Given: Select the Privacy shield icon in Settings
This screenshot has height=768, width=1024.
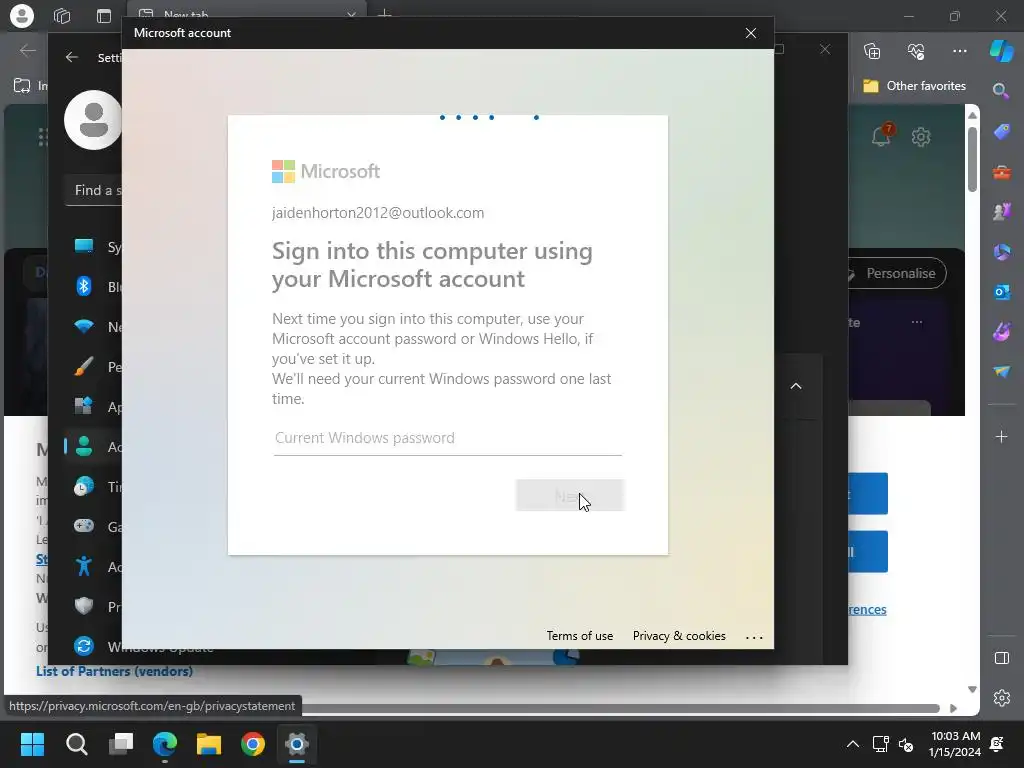Looking at the screenshot, I should pos(84,606).
